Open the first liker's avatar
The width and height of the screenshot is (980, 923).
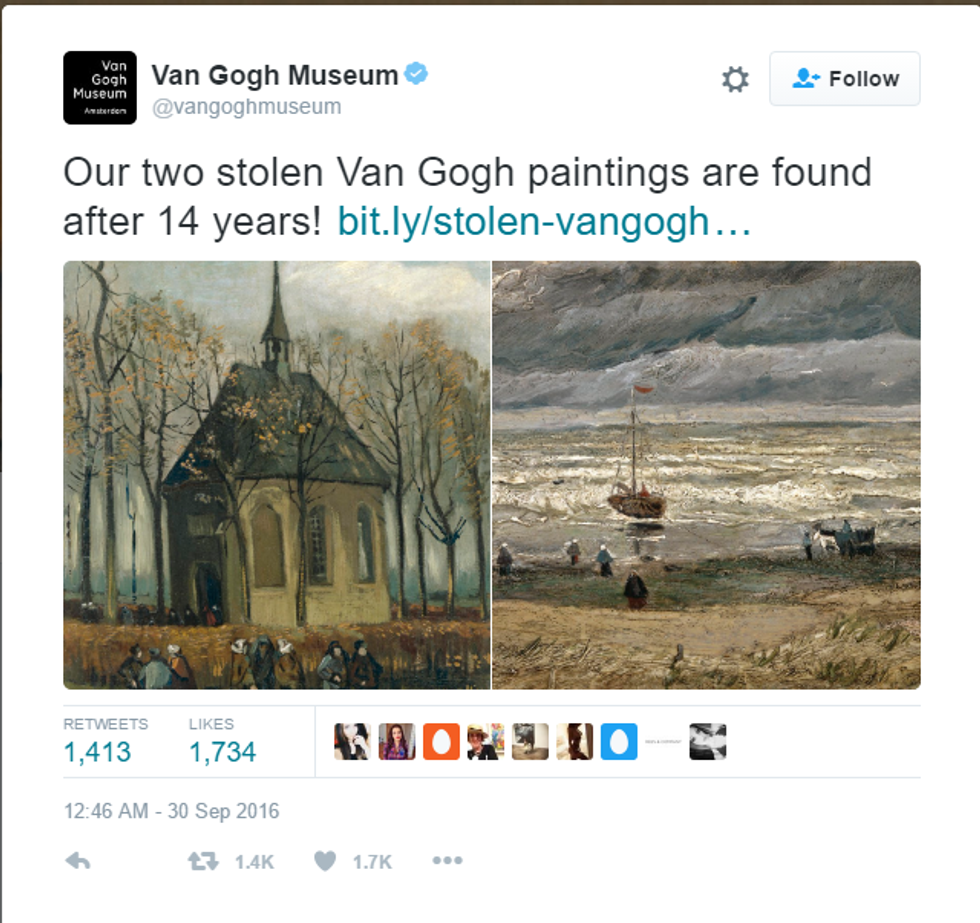[x=352, y=742]
